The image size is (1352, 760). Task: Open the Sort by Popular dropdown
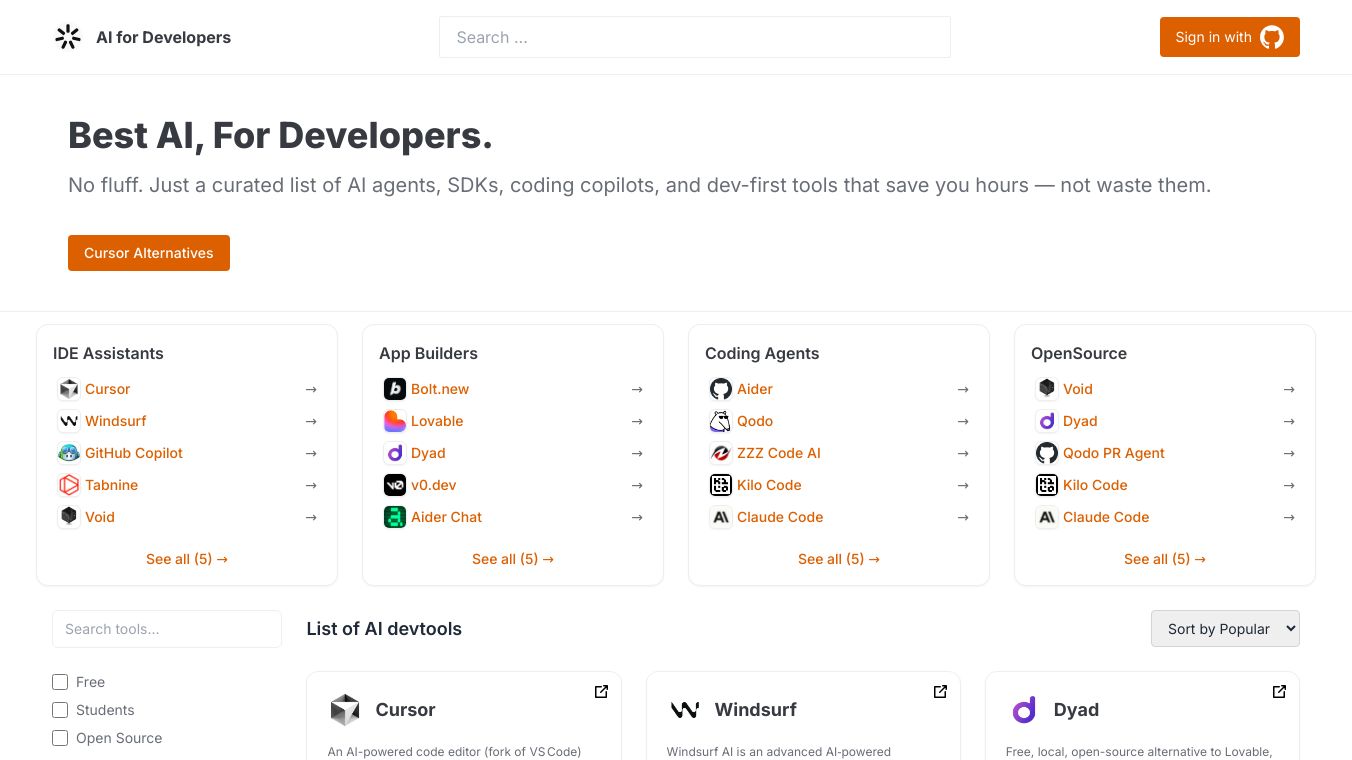tap(1225, 629)
